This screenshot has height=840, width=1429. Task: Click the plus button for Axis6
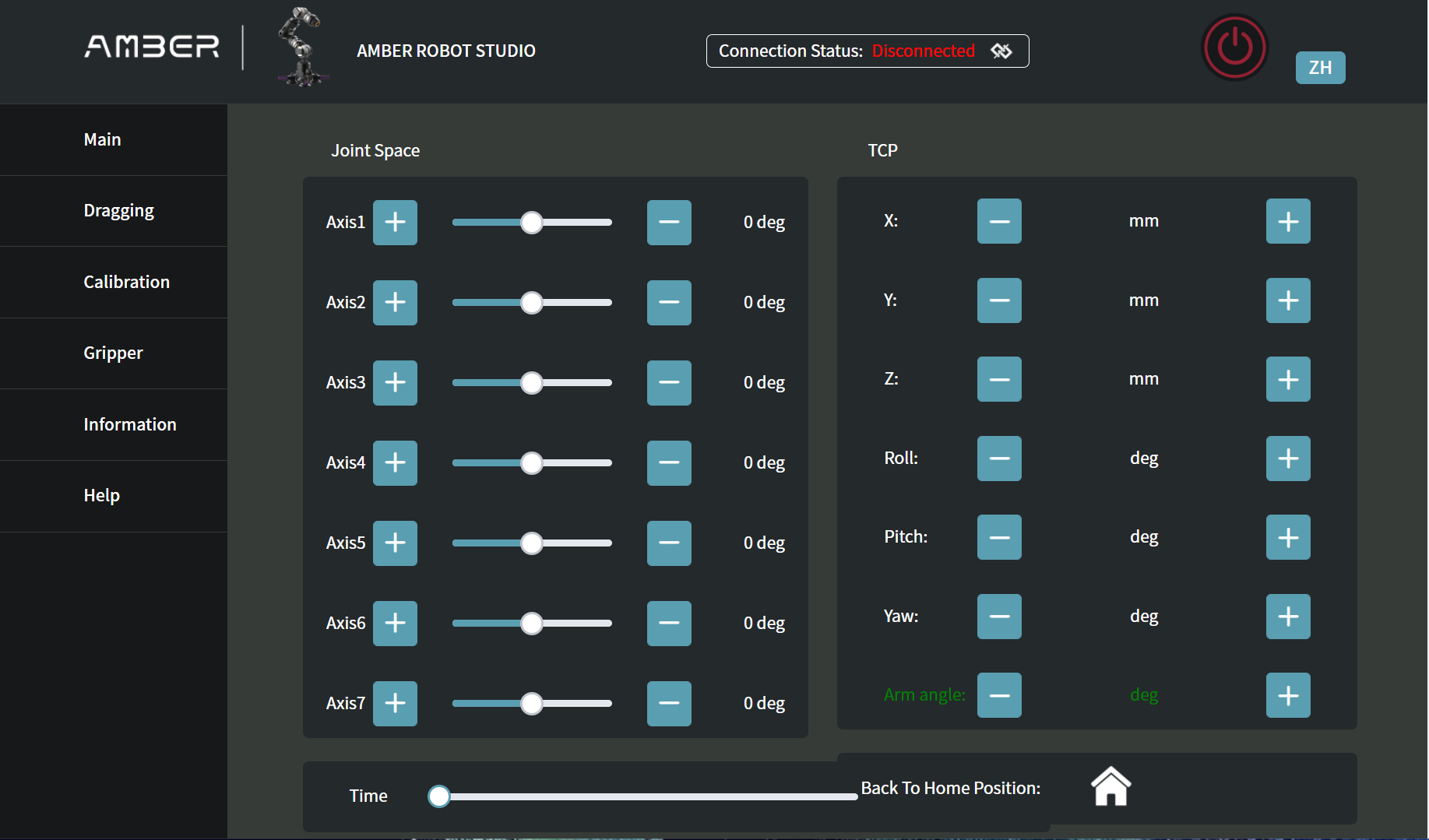click(395, 624)
